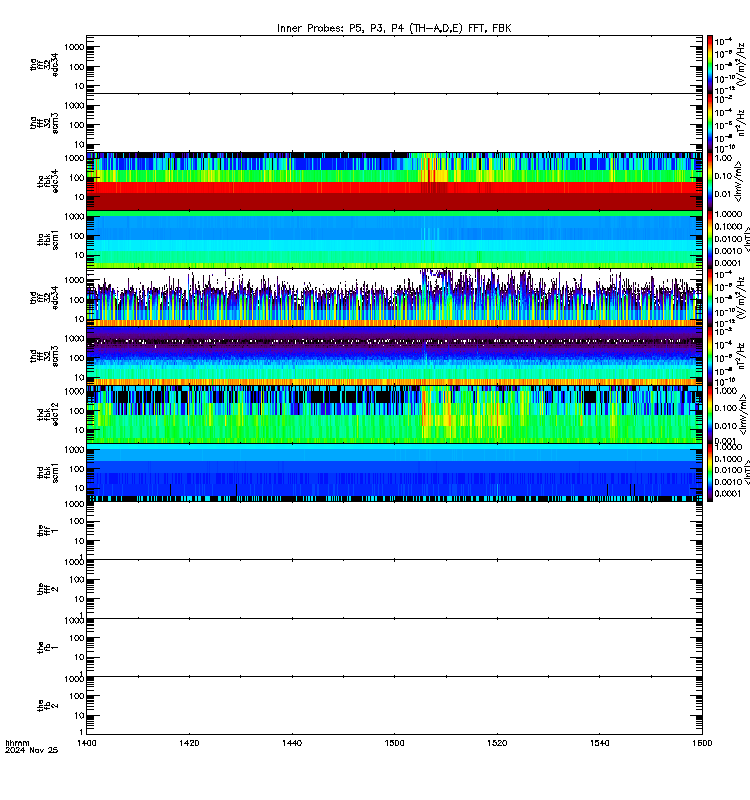Click the 'thd fff 32 edc34' panel label
Image resolution: width=750 pixels, height=800 pixels.
(44, 298)
